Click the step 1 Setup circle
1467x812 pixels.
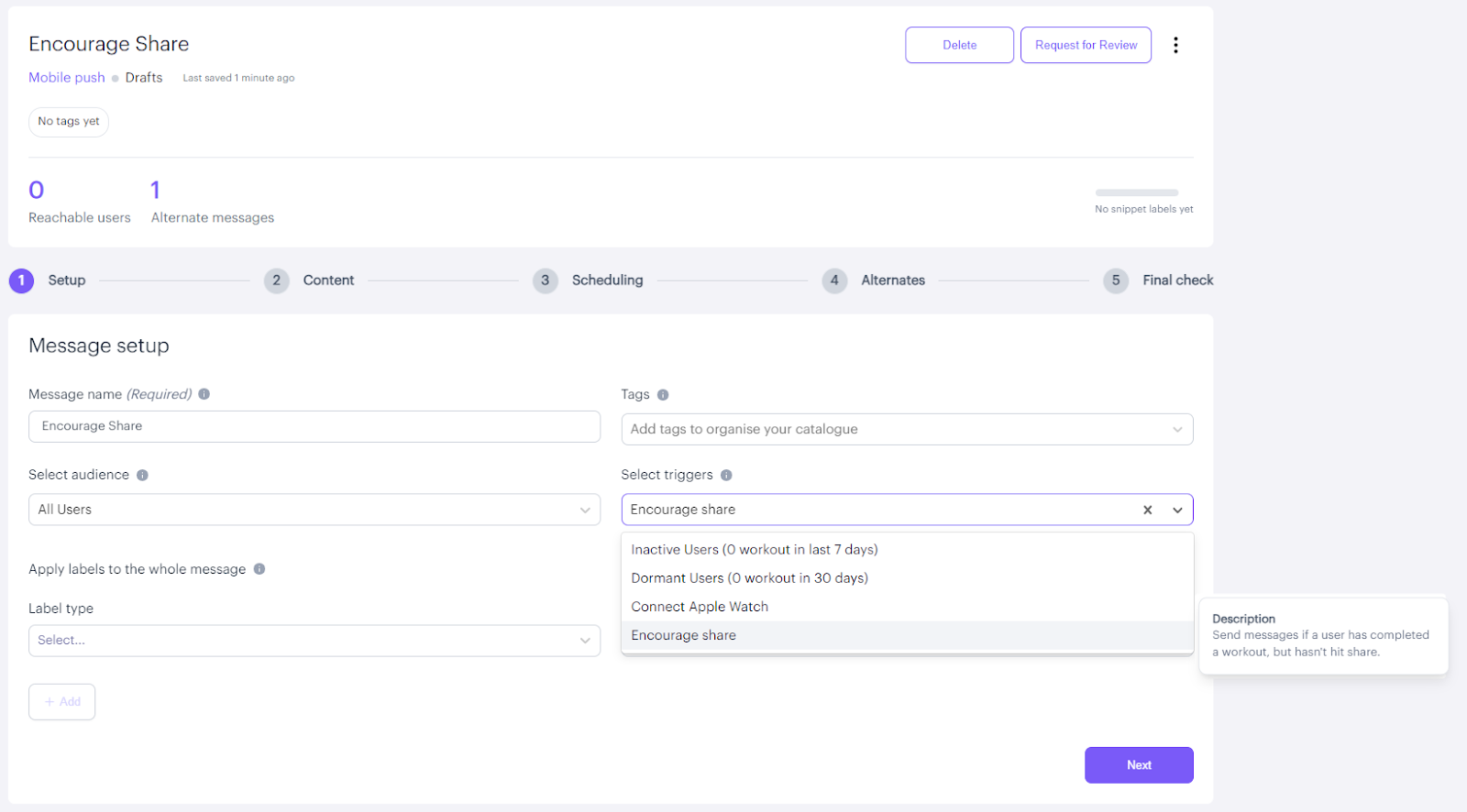coord(21,280)
